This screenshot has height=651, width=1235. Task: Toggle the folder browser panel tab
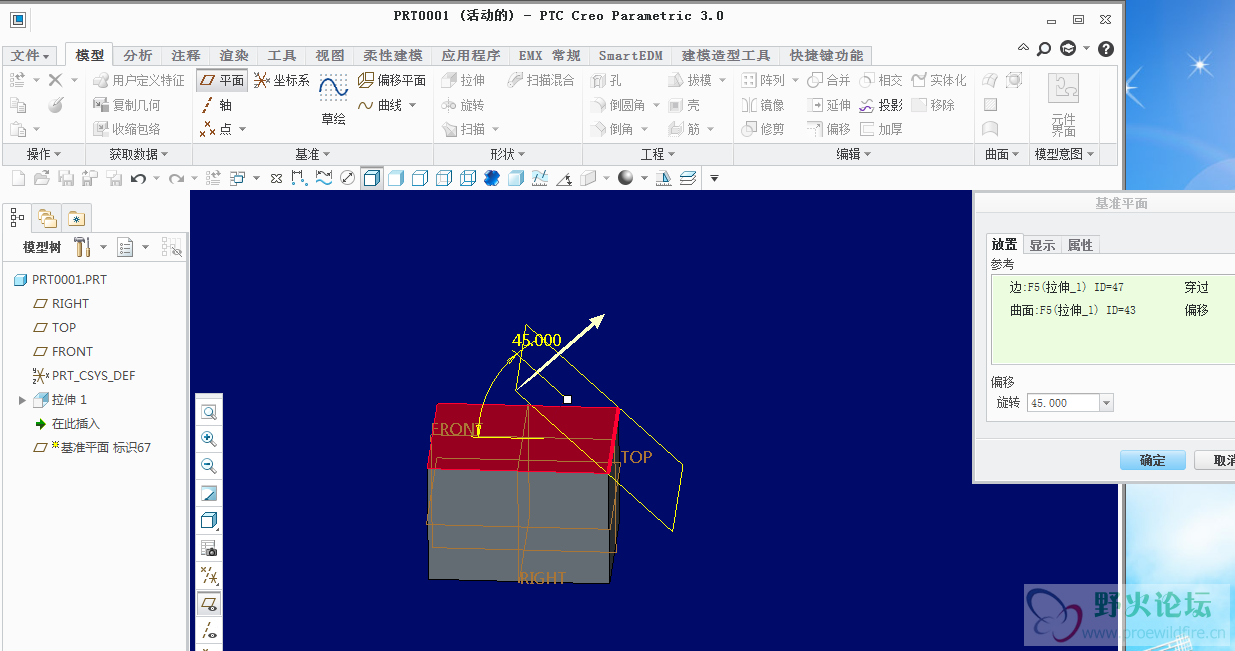47,218
